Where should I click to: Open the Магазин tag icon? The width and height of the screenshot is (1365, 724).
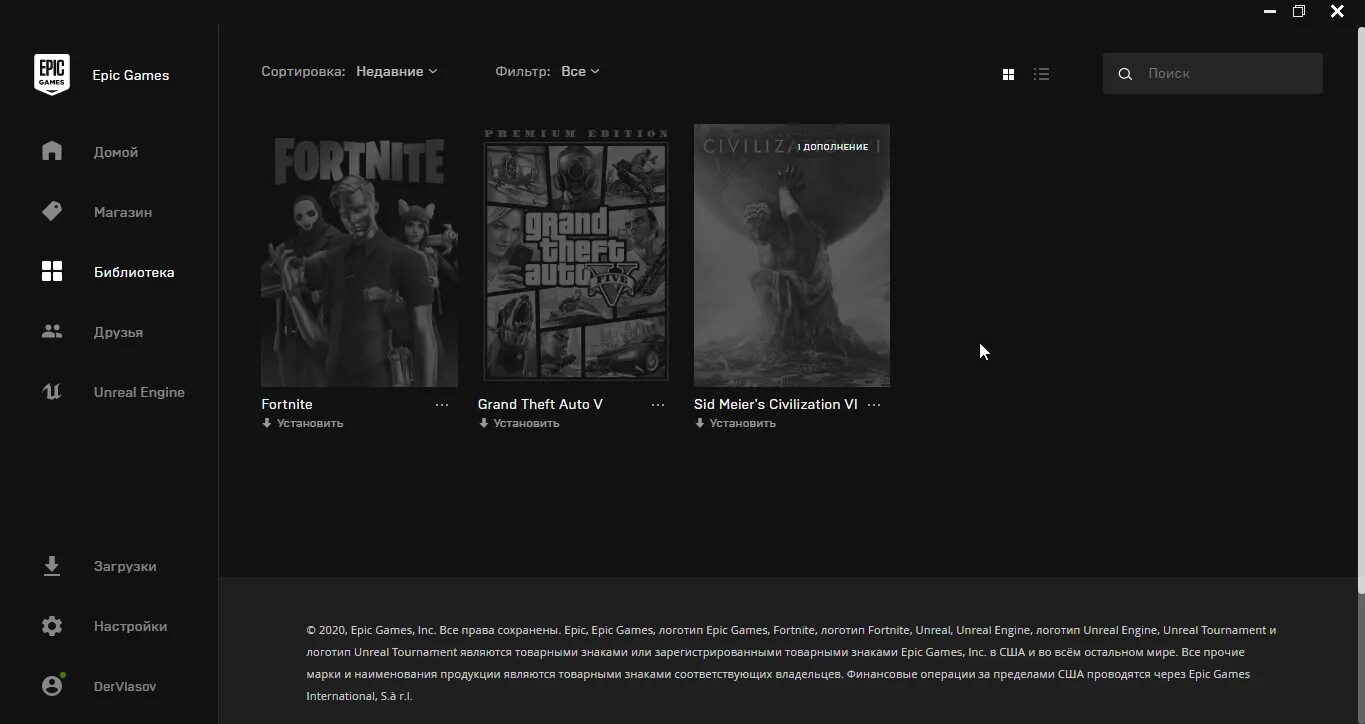tap(52, 211)
